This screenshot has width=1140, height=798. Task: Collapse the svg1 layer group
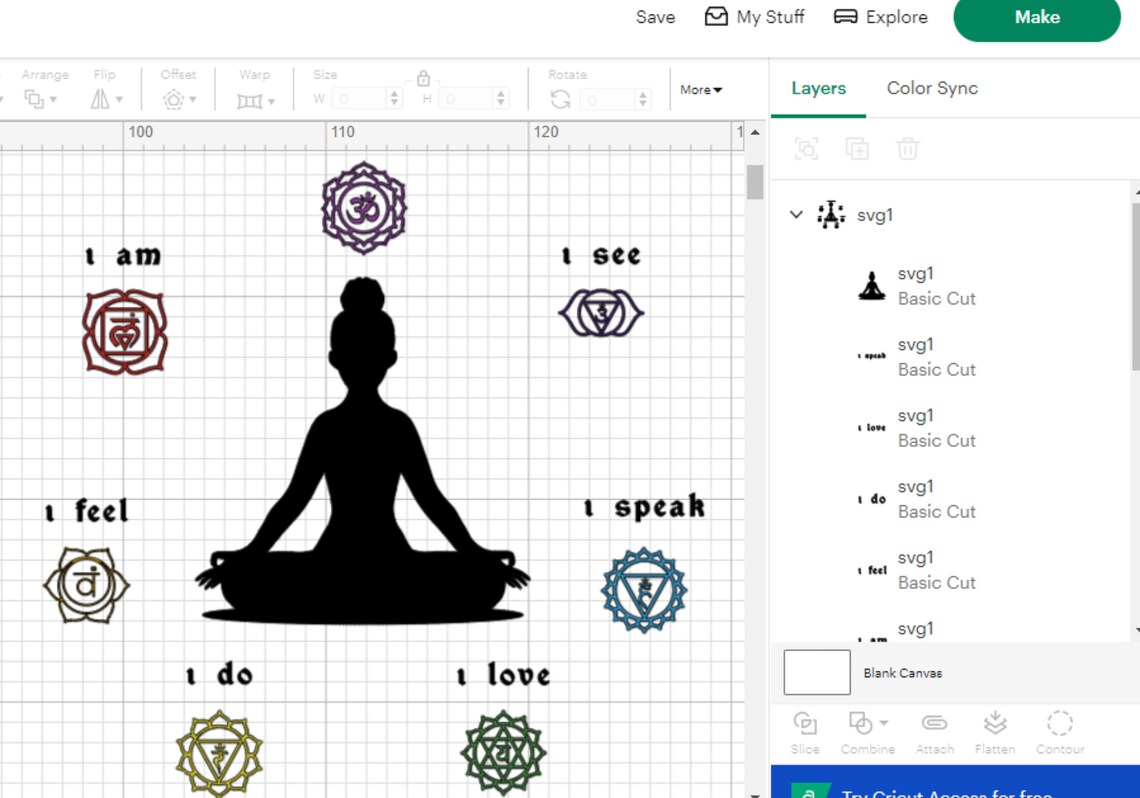[796, 214]
